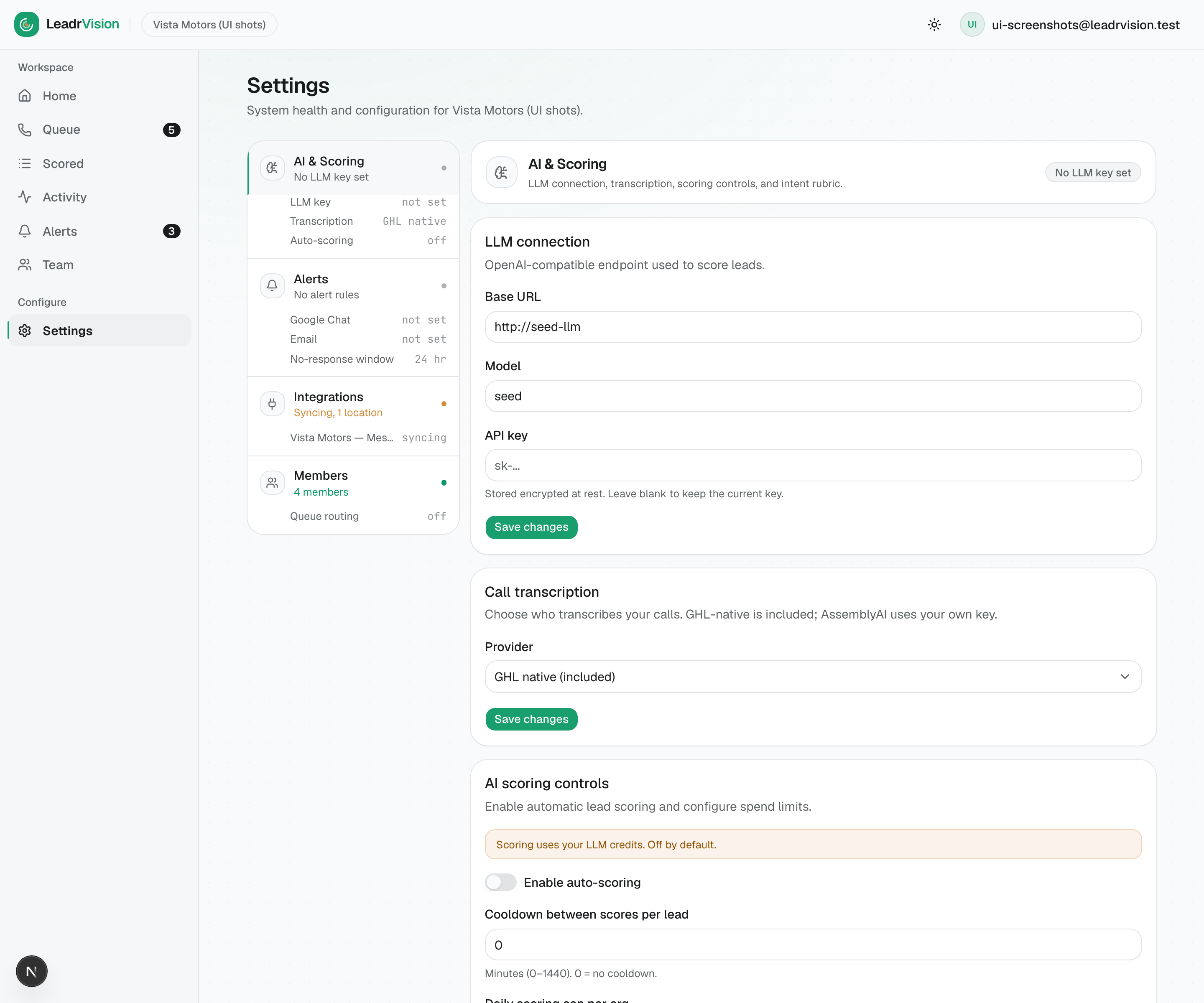1204x1003 pixels.
Task: Select the Alerts settings section
Action: point(353,286)
